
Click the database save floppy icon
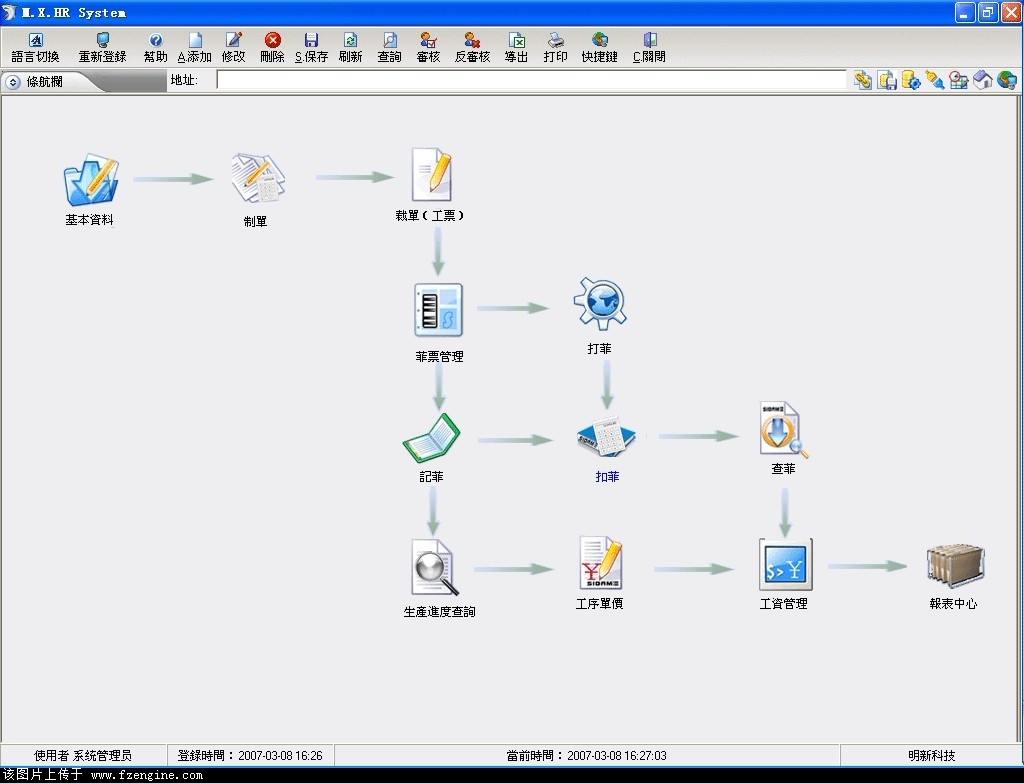pyautogui.click(x=886, y=80)
